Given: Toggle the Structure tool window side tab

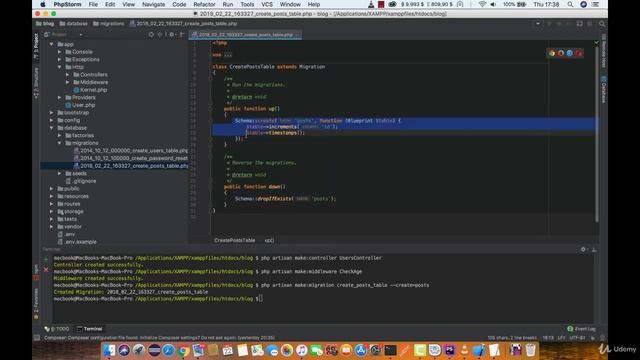Looking at the screenshot, I should pyautogui.click(x=36, y=83).
